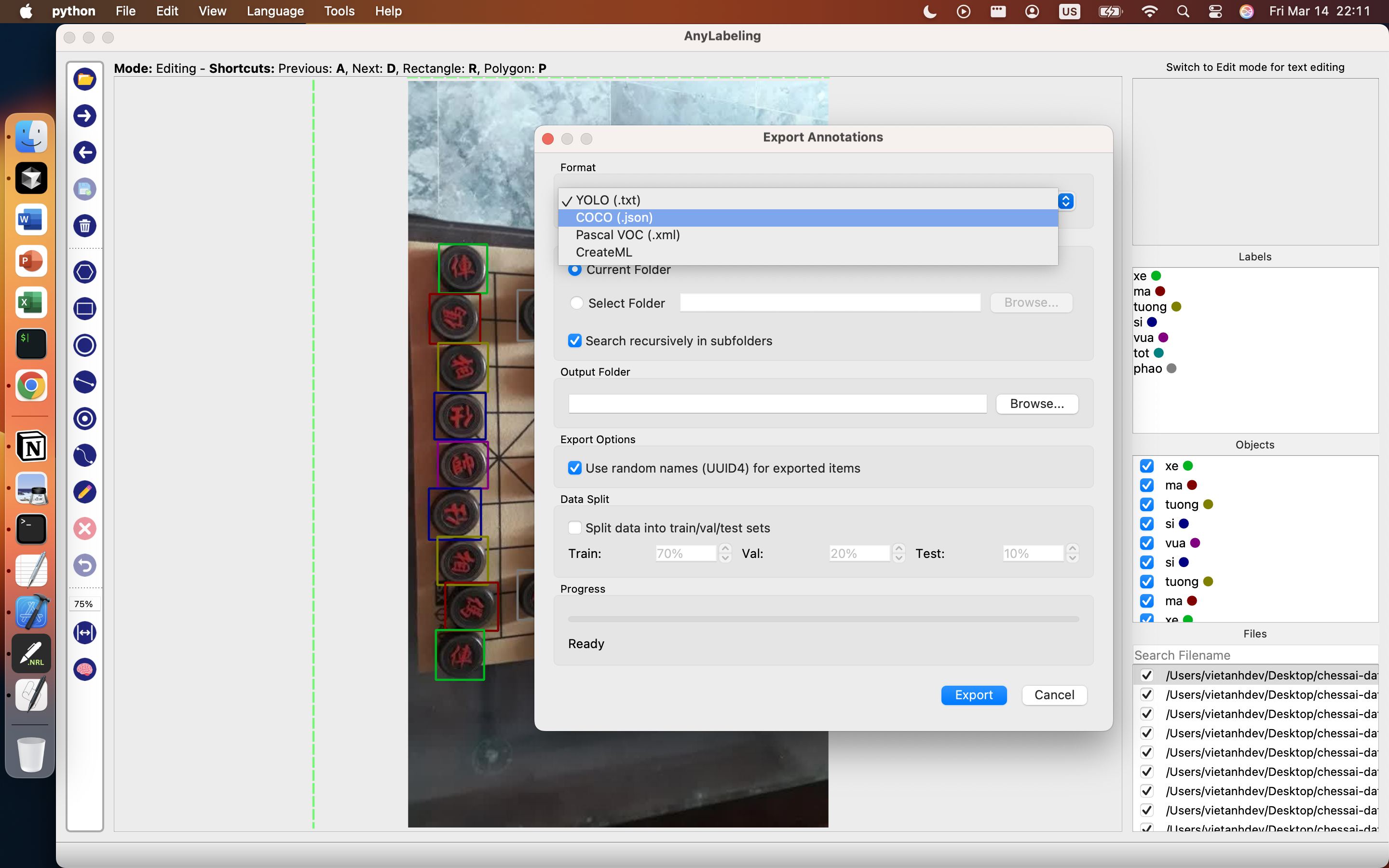
Task: Choose the Select Folder radio button
Action: pyautogui.click(x=576, y=303)
